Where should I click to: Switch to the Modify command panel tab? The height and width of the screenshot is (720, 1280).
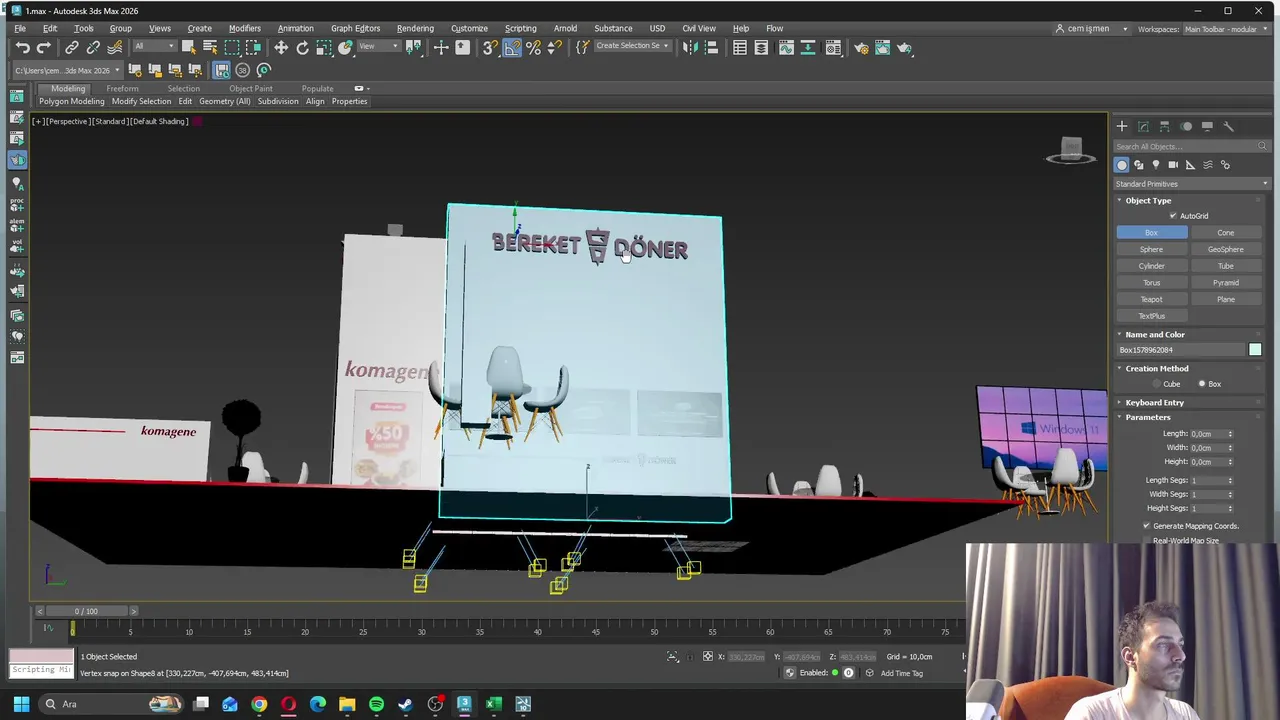pyautogui.click(x=1143, y=126)
